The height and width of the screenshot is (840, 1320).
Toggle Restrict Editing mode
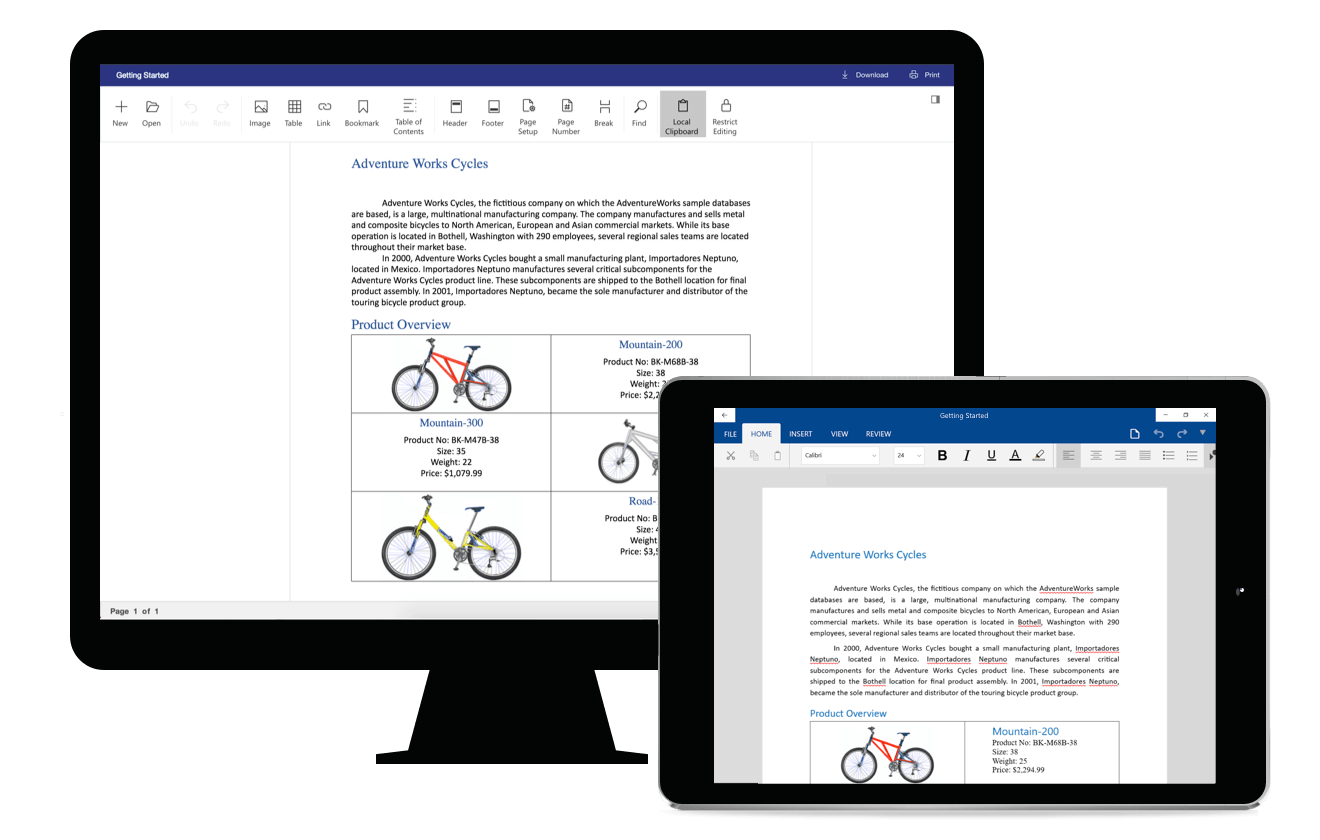(x=725, y=115)
